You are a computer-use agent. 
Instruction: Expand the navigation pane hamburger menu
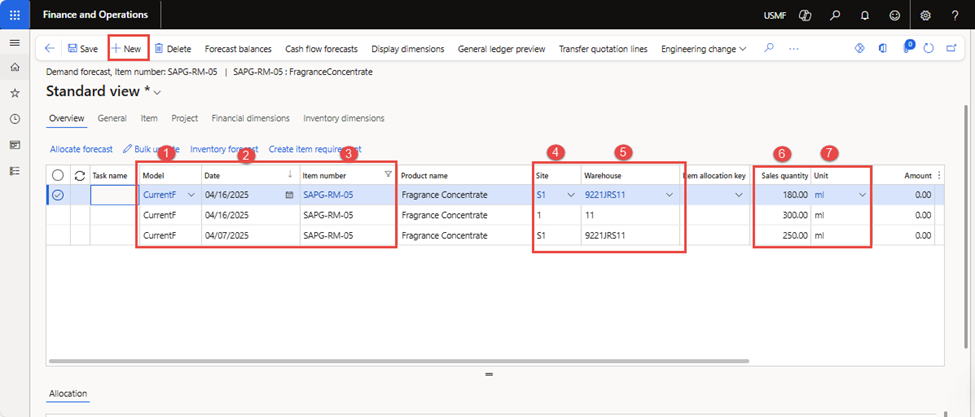click(15, 43)
